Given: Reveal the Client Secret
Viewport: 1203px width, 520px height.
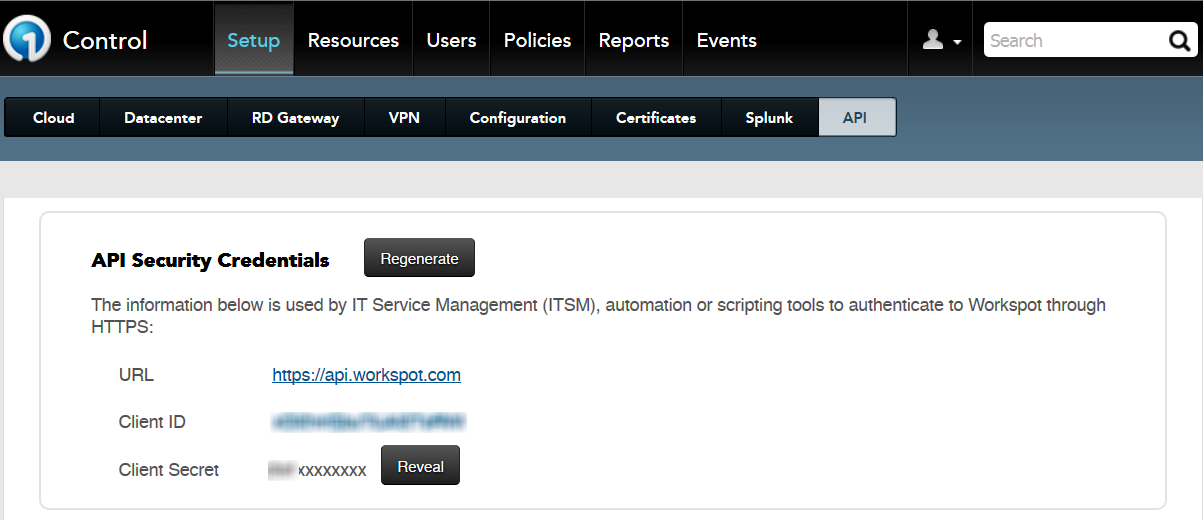Looking at the screenshot, I should 420,466.
